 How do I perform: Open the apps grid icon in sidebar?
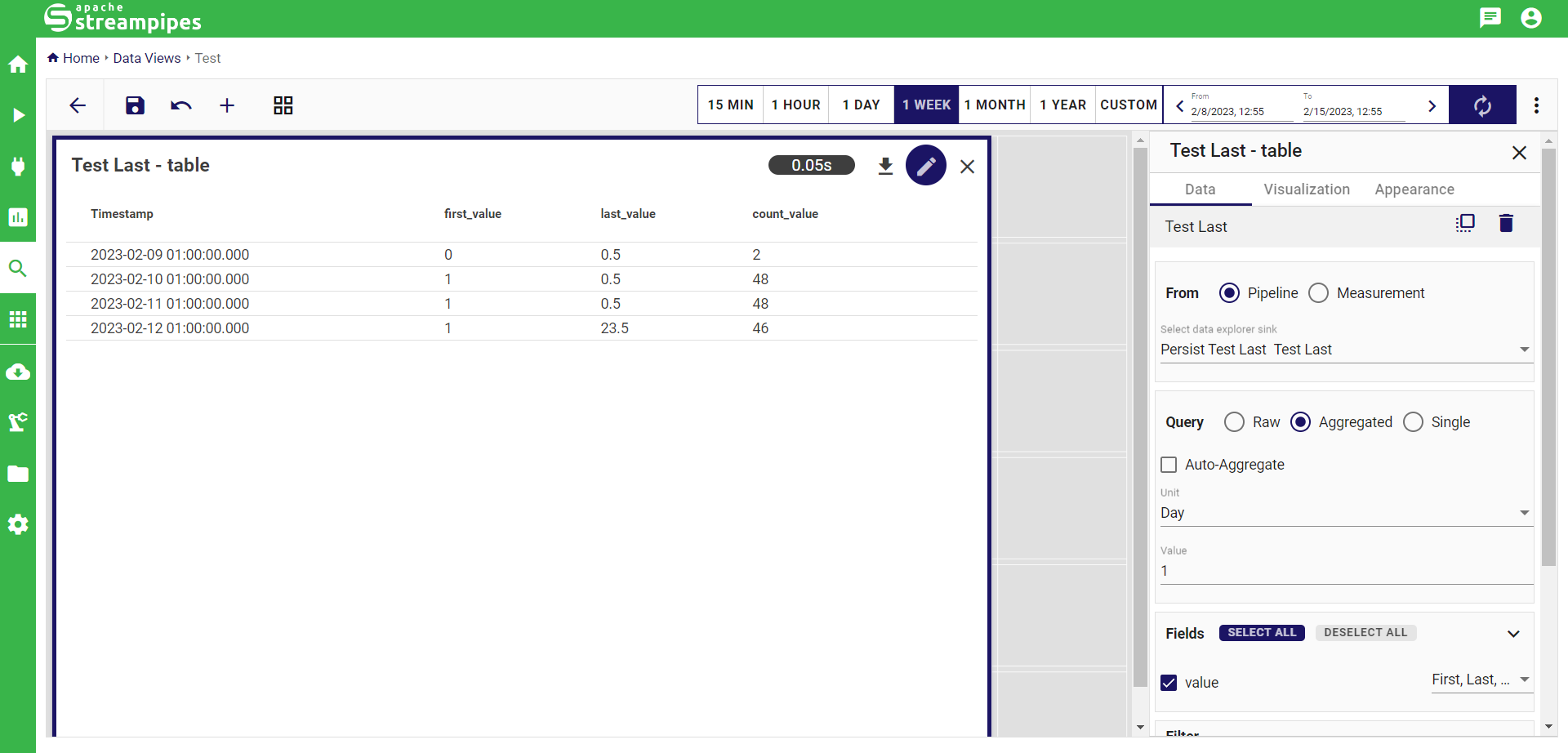coord(18,319)
